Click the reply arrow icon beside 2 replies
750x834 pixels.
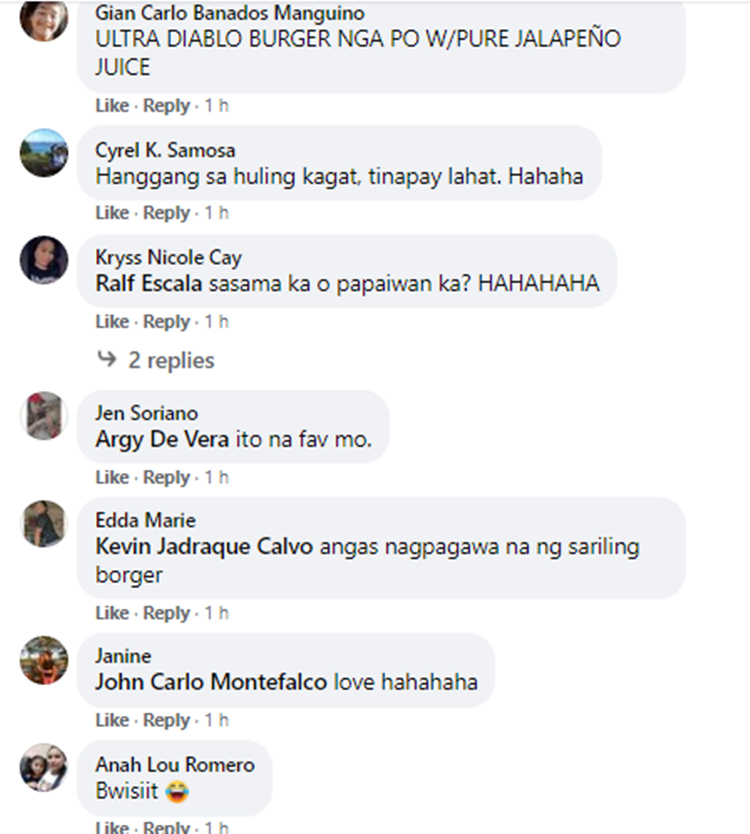tap(107, 359)
